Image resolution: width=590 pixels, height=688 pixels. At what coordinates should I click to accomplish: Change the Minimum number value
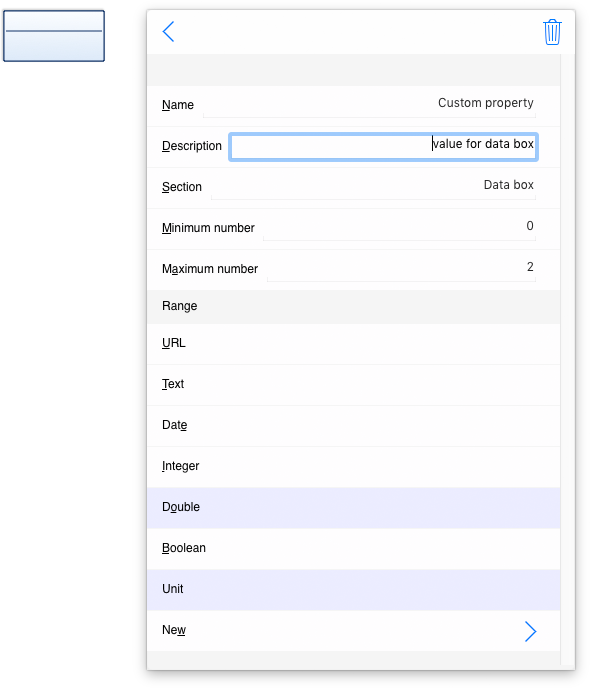coord(399,227)
